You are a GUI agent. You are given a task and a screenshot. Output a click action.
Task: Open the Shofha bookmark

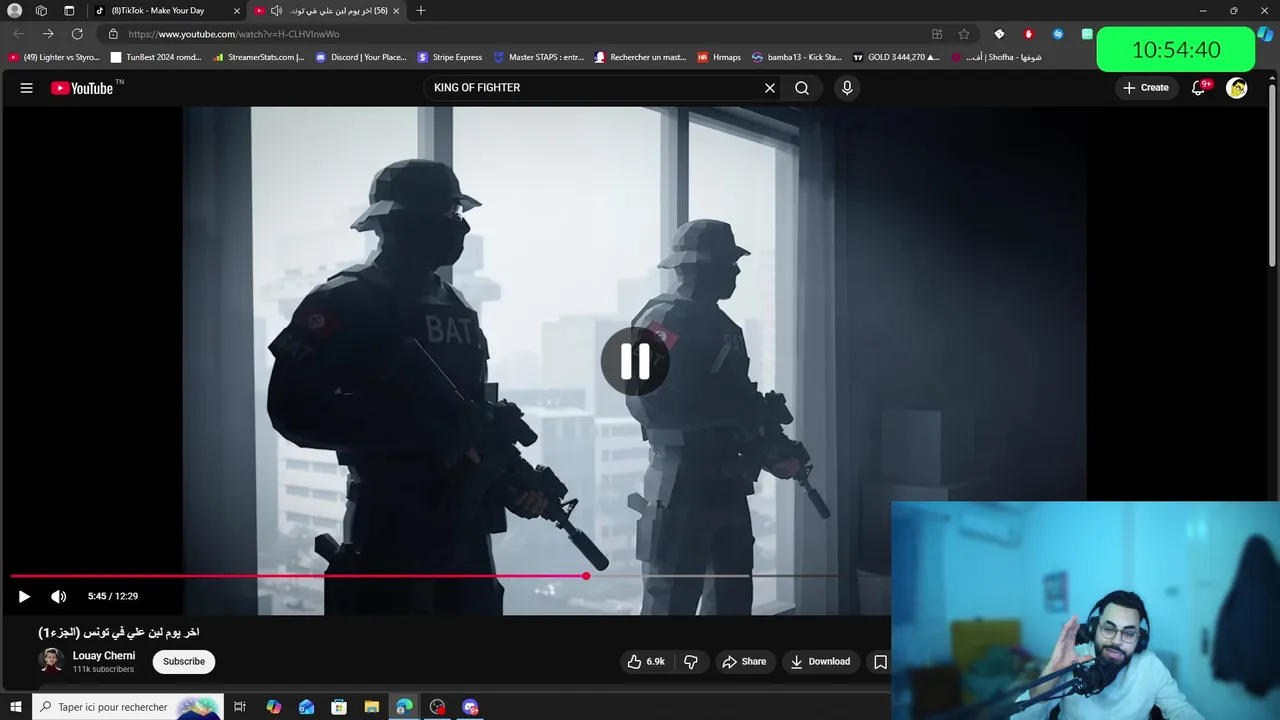[x=996, y=57]
